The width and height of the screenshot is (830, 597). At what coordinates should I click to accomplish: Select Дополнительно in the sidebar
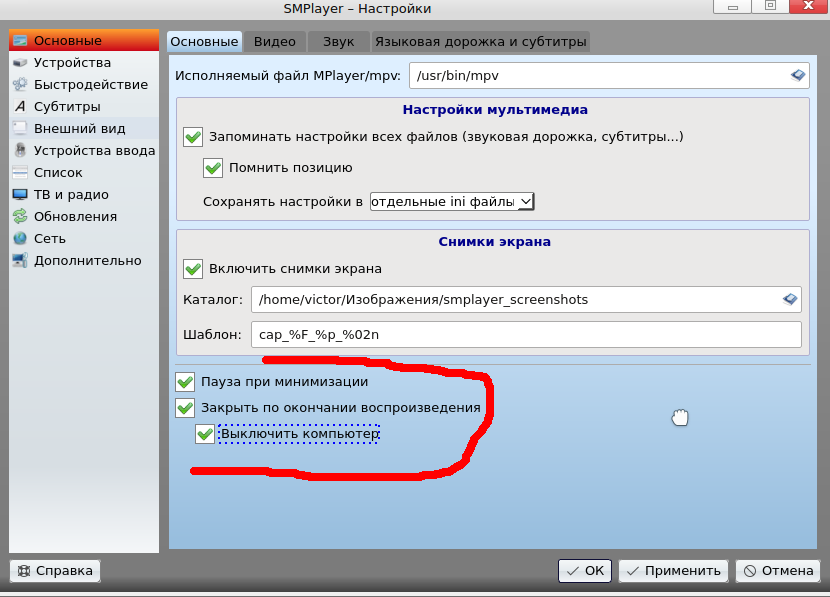pos(84,260)
